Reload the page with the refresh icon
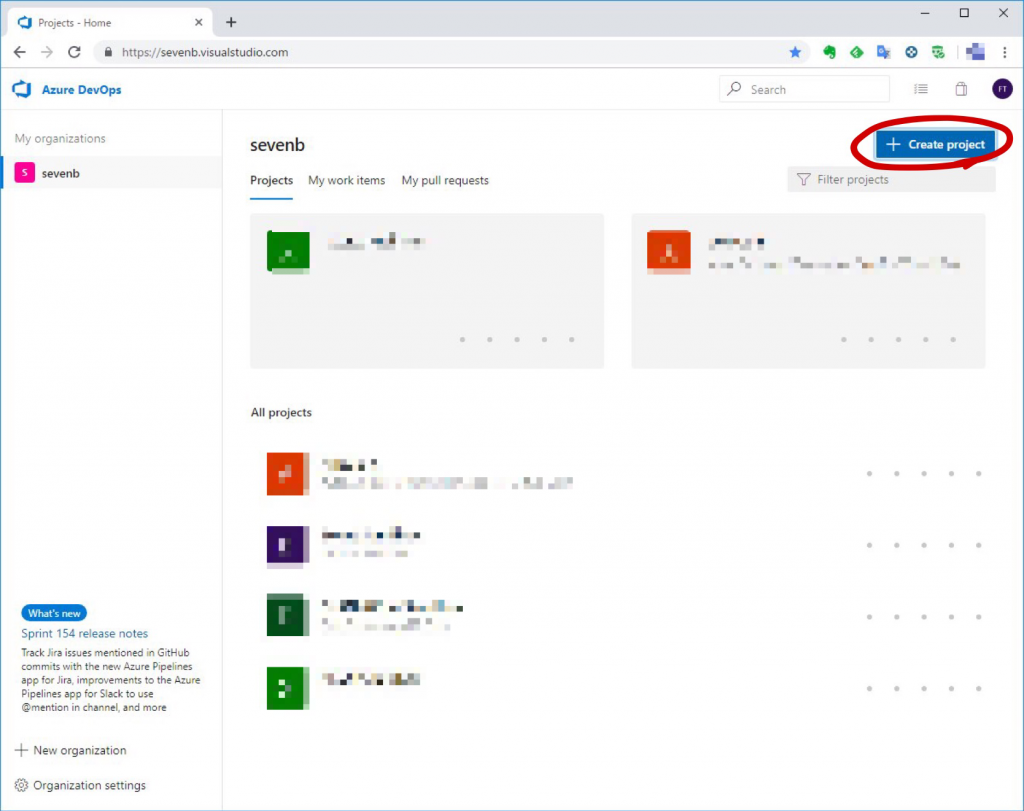The width and height of the screenshot is (1024, 811). coord(74,52)
